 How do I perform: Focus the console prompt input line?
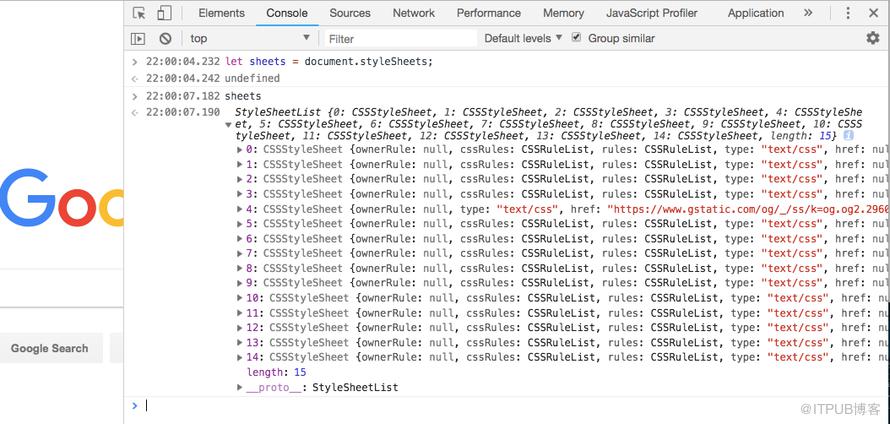click(514, 405)
